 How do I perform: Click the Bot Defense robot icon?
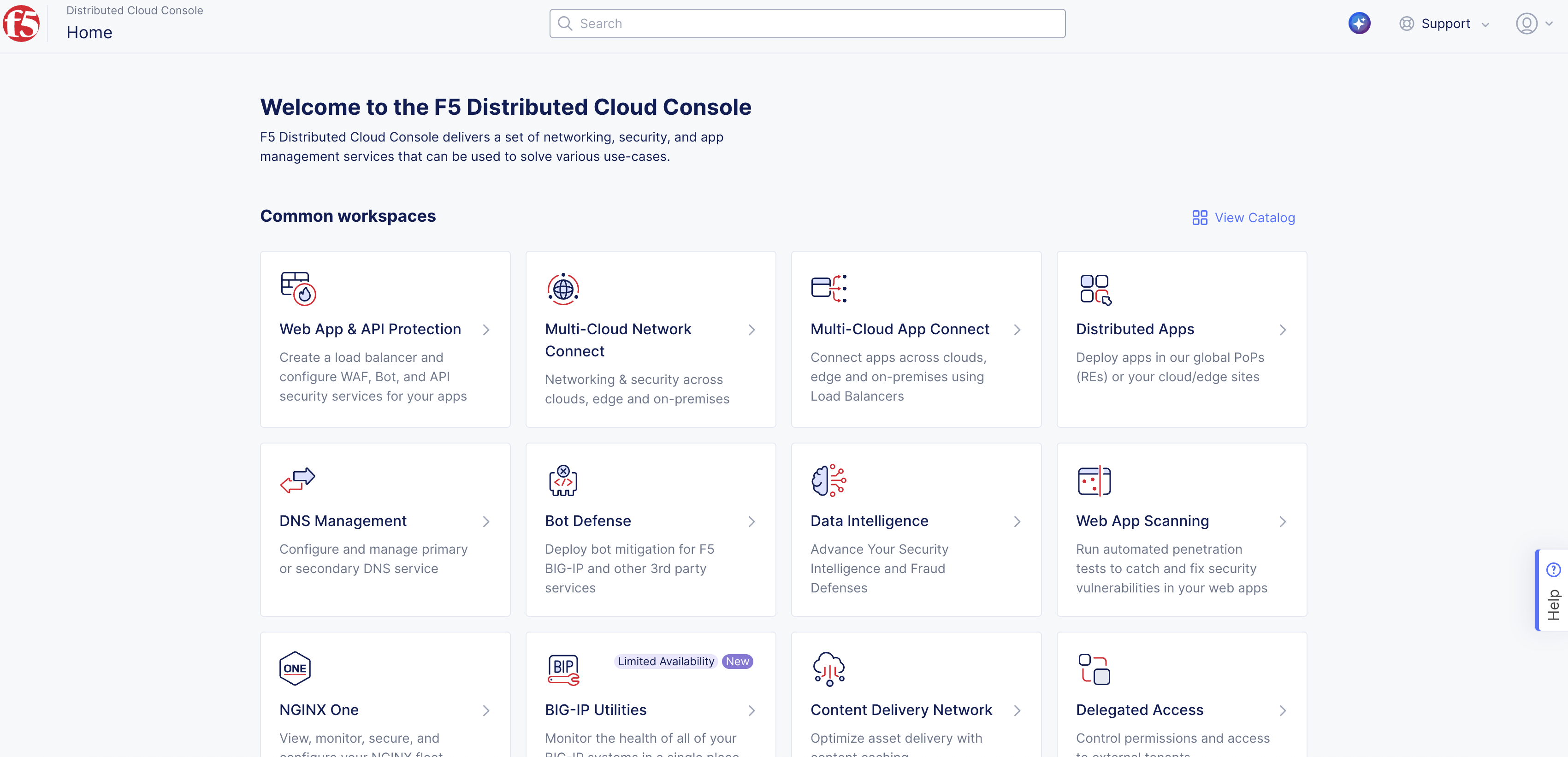pos(562,480)
